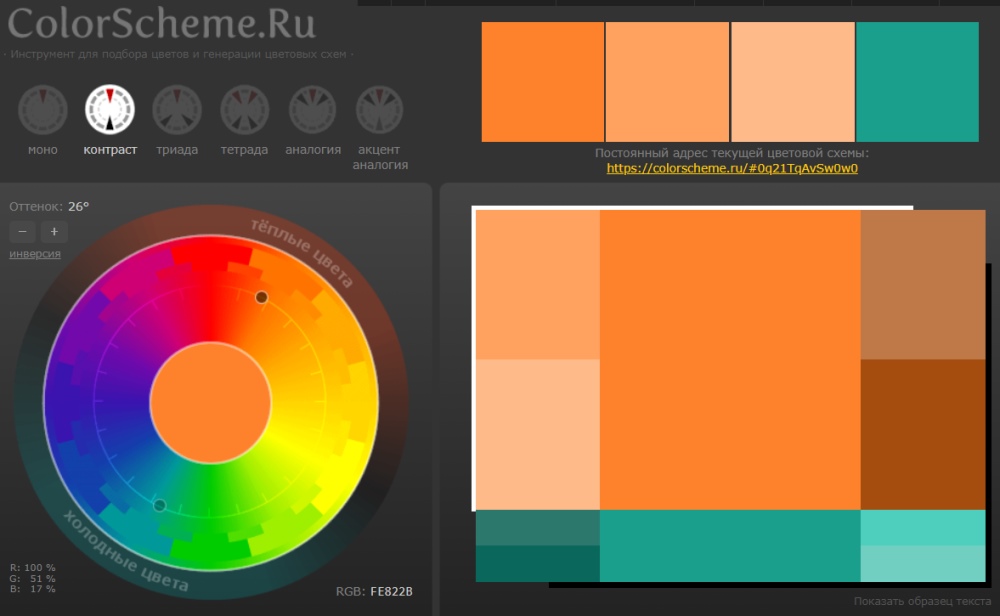Click the orange hue marker on wheel

coord(262,297)
